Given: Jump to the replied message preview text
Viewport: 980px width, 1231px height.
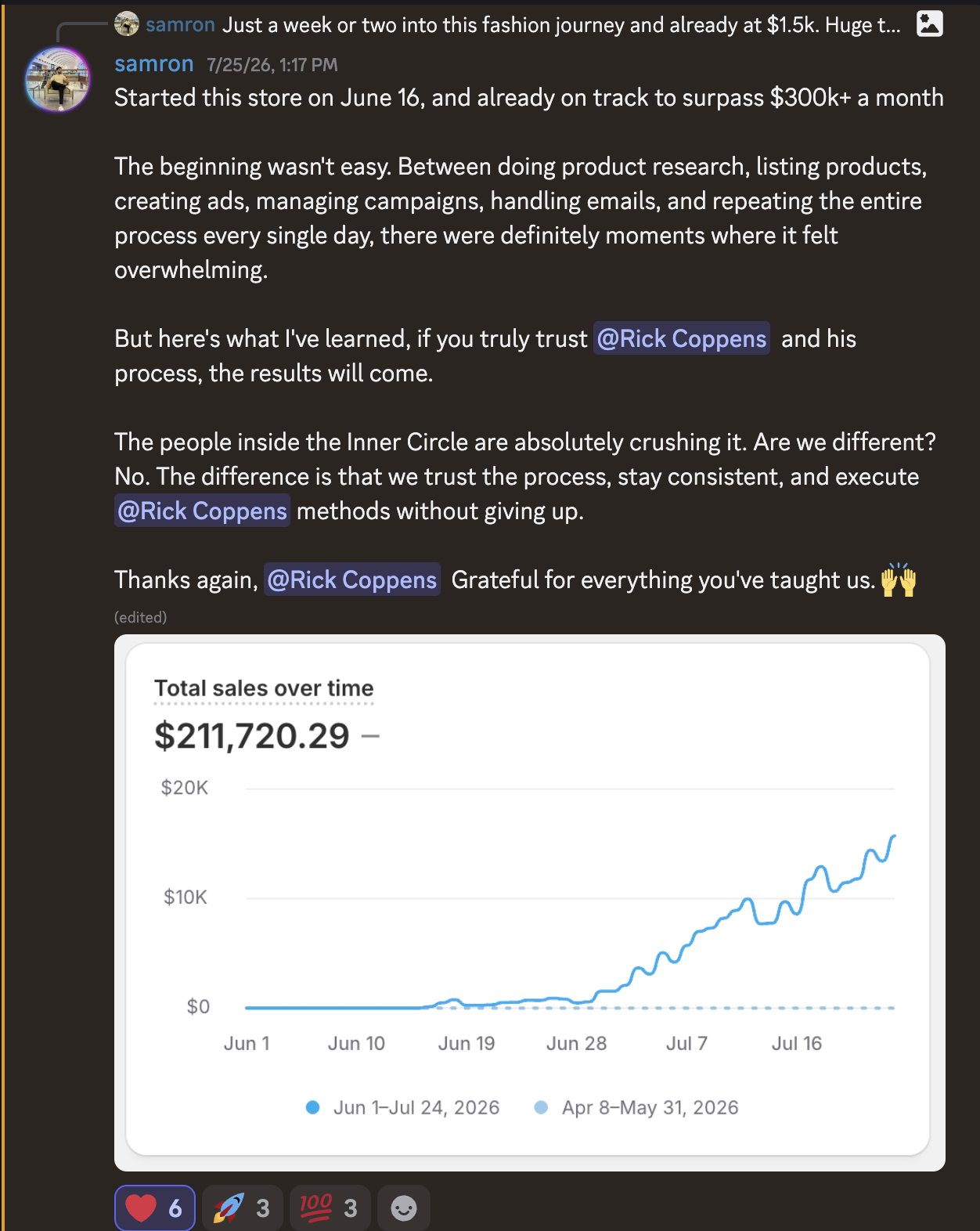Looking at the screenshot, I should (561, 25).
